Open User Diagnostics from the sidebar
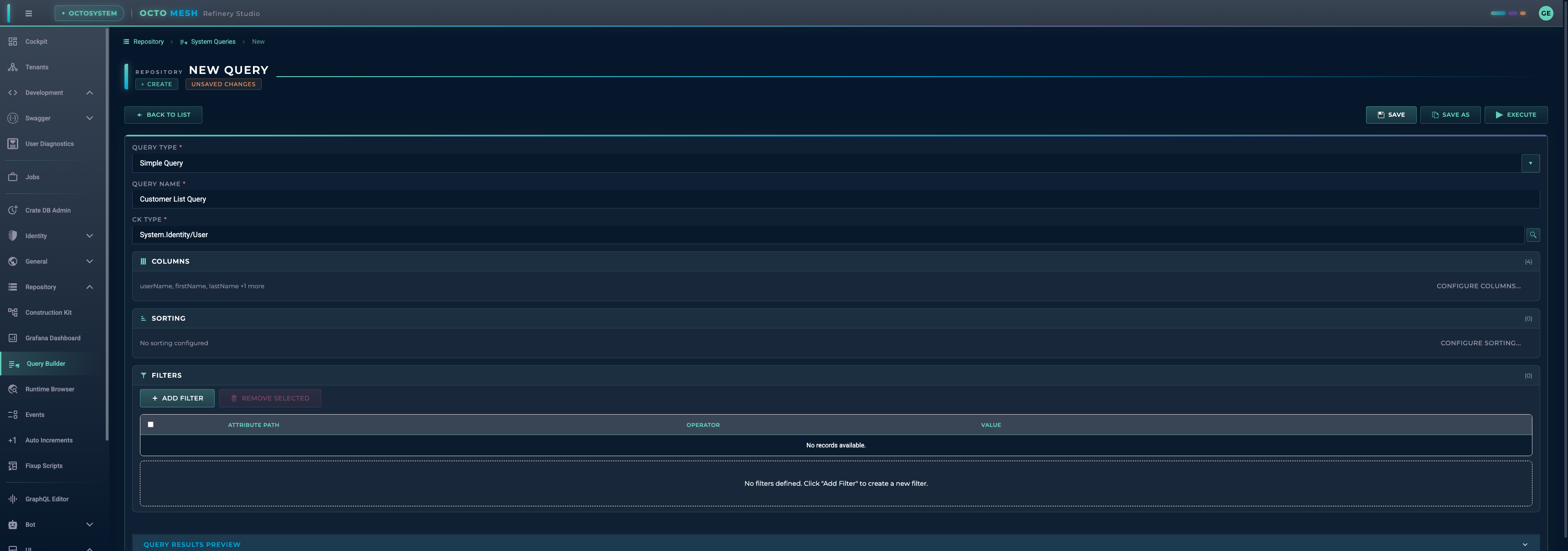 click(50, 143)
